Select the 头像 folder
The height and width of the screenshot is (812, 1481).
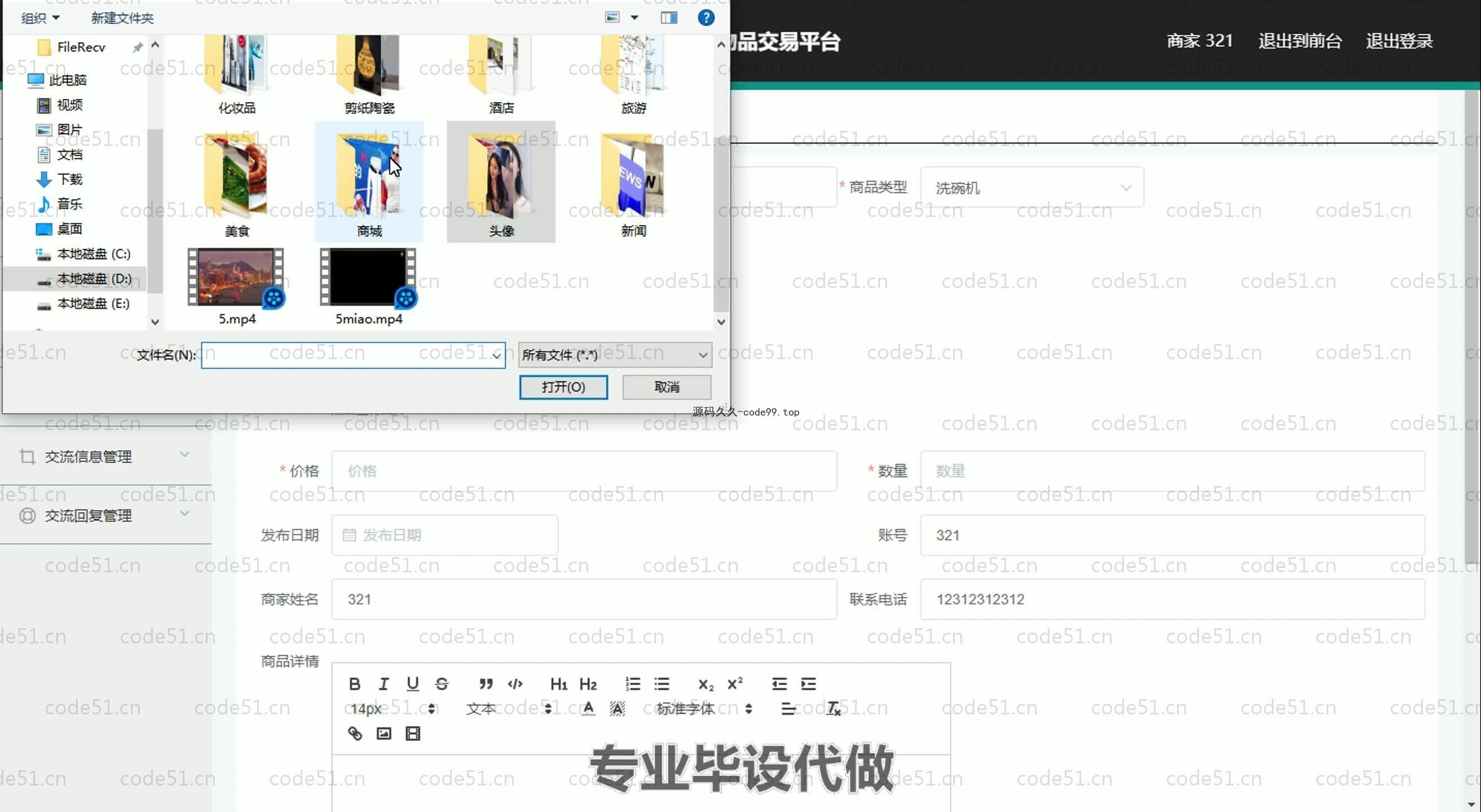click(x=501, y=182)
